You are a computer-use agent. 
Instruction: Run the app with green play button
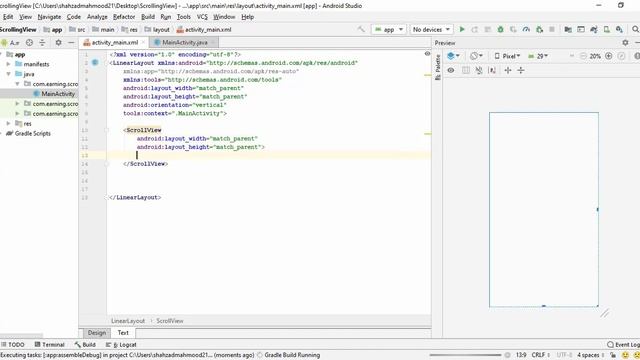pyautogui.click(x=462, y=29)
